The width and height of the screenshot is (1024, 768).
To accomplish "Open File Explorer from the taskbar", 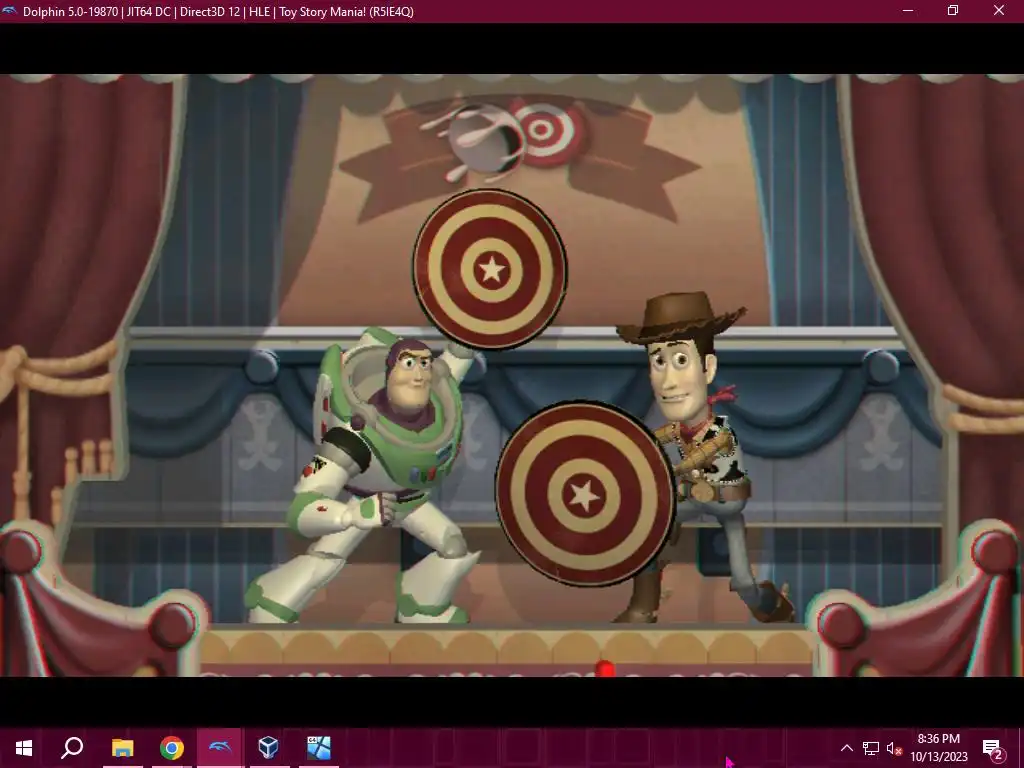I will (x=122, y=748).
